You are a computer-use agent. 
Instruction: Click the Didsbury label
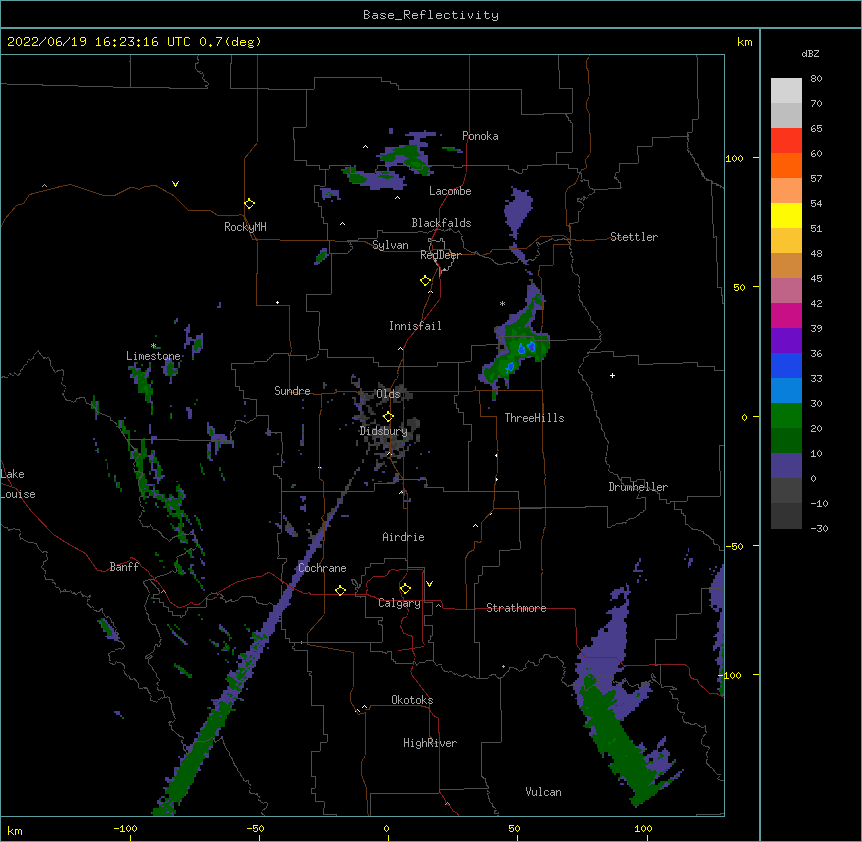pyautogui.click(x=384, y=431)
